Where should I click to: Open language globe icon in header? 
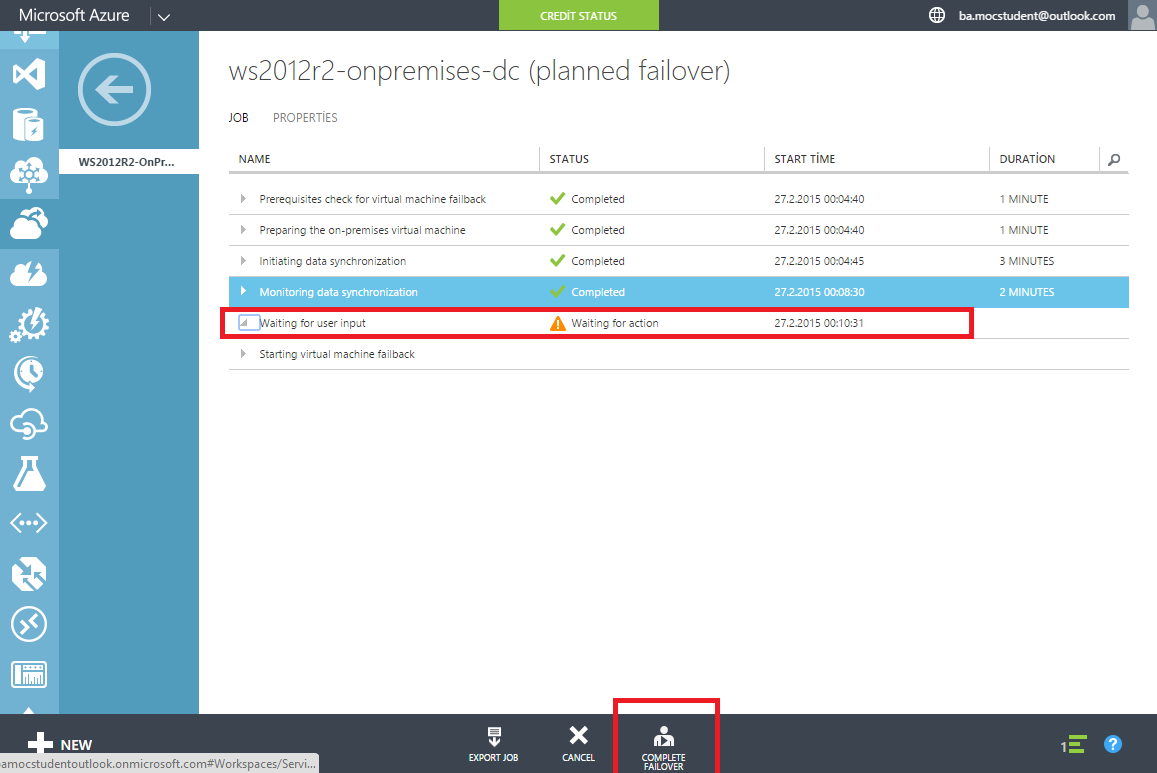[936, 15]
